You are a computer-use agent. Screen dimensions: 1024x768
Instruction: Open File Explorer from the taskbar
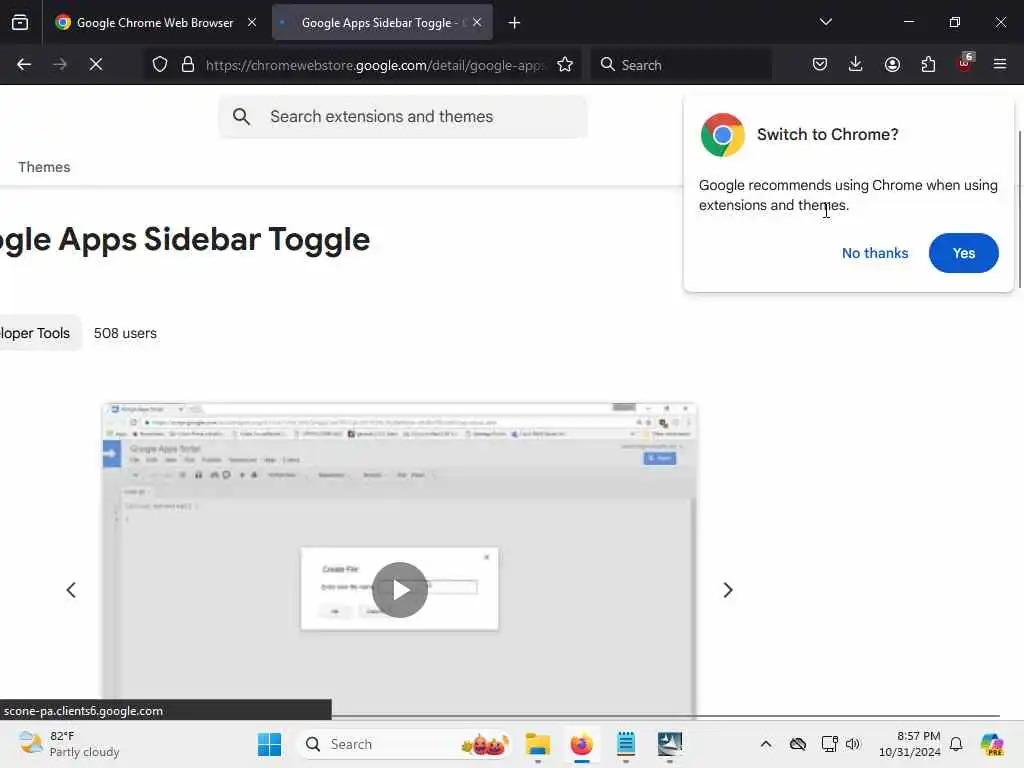click(537, 744)
